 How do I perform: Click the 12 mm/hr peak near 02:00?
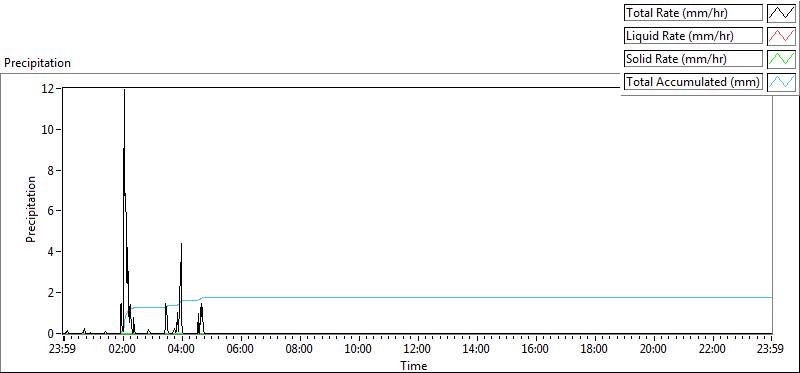point(124,90)
